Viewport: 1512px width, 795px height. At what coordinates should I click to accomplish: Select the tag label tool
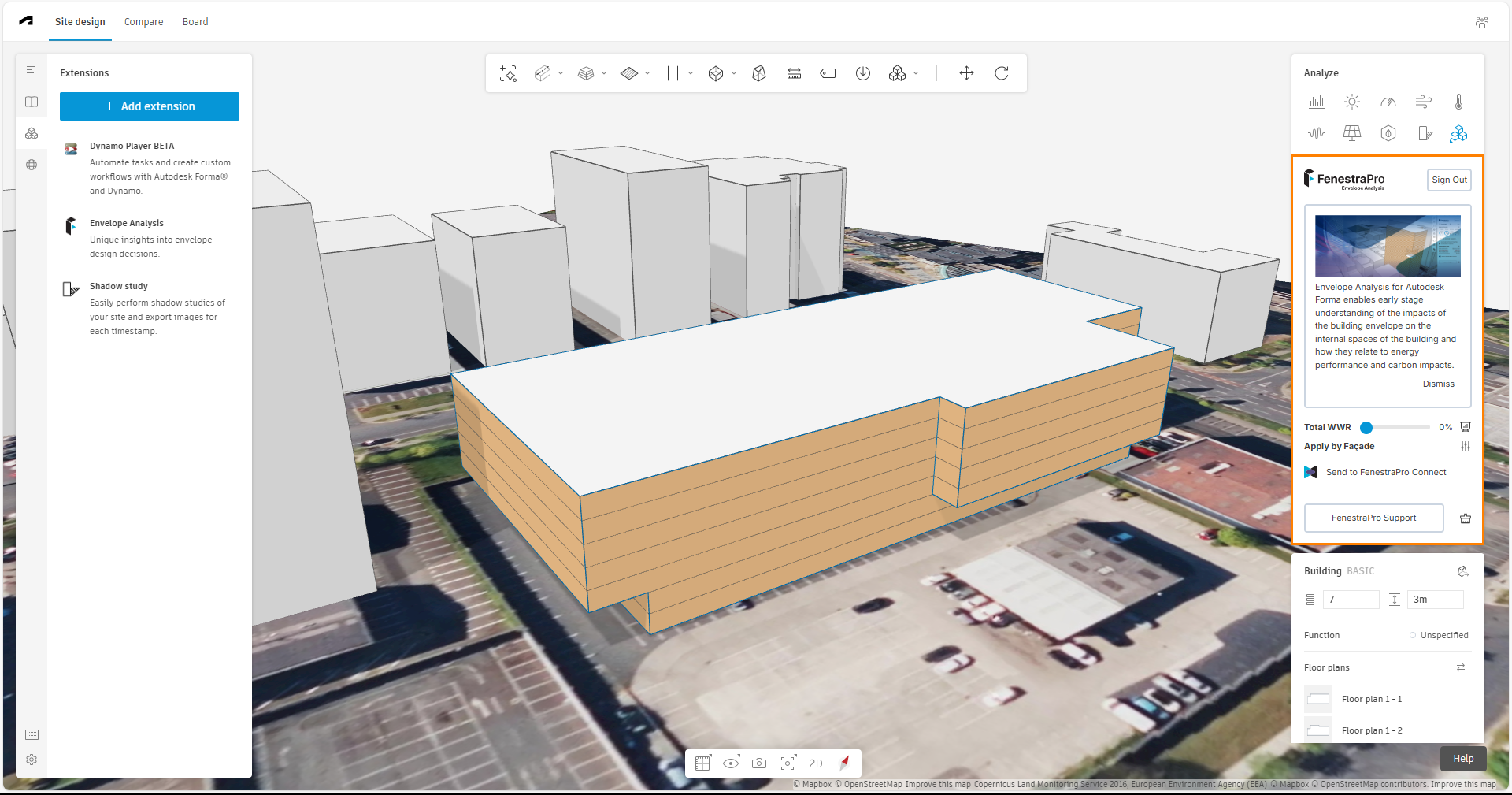point(828,73)
